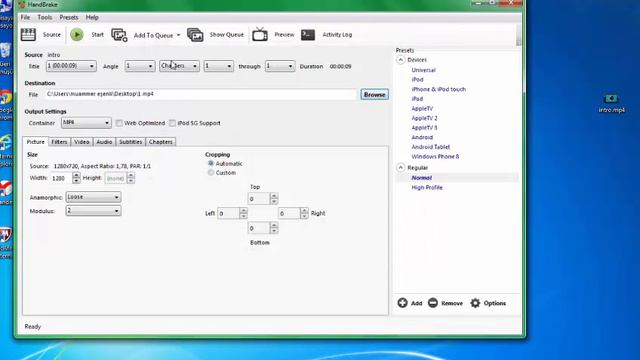Click the Left crop stepper arrows
The image size is (640, 360).
pyautogui.click(x=244, y=213)
